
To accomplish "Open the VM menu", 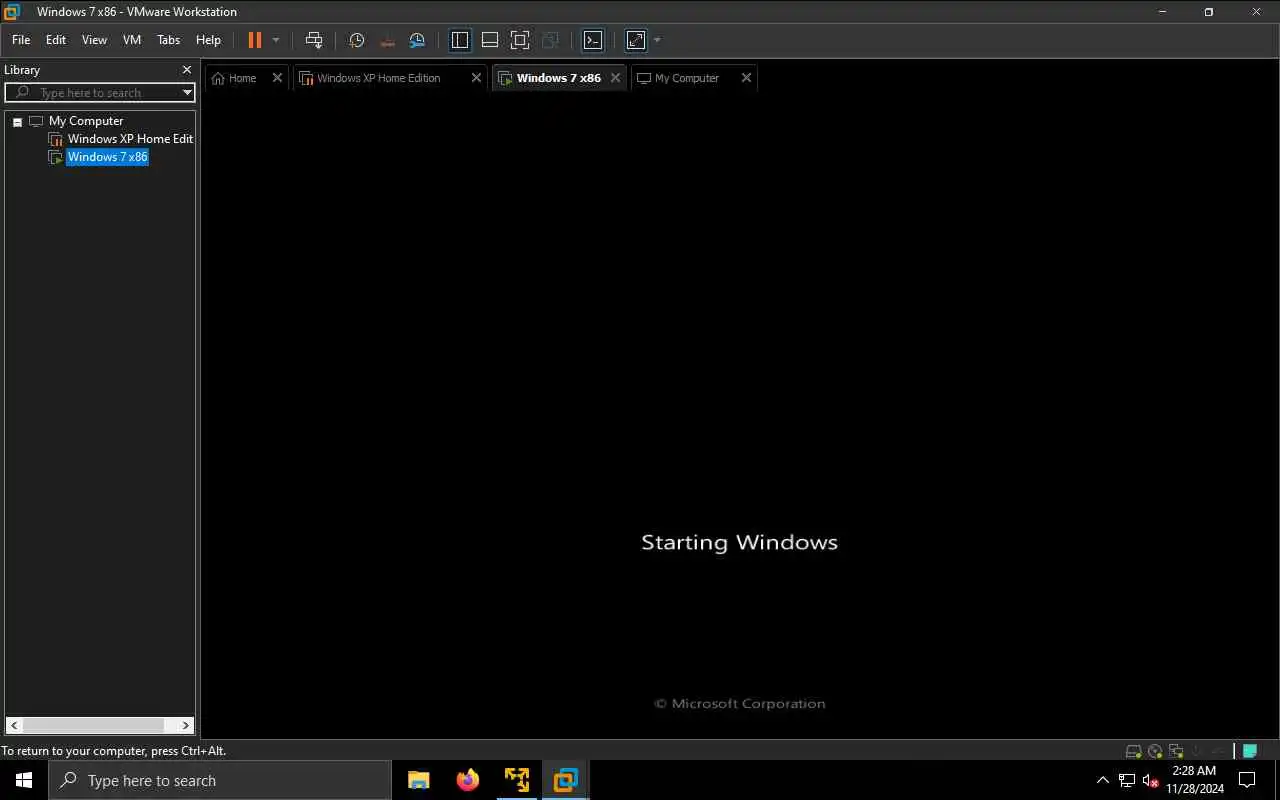I will 132,40.
